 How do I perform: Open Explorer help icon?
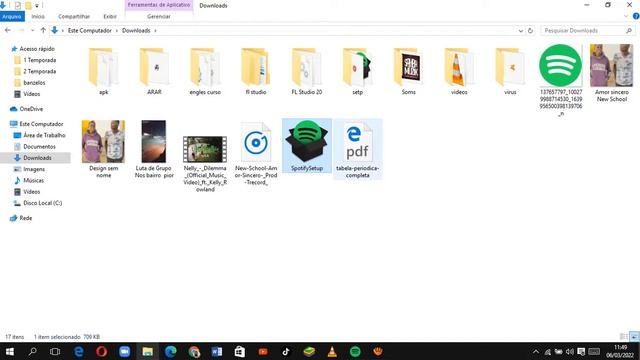(636, 16)
